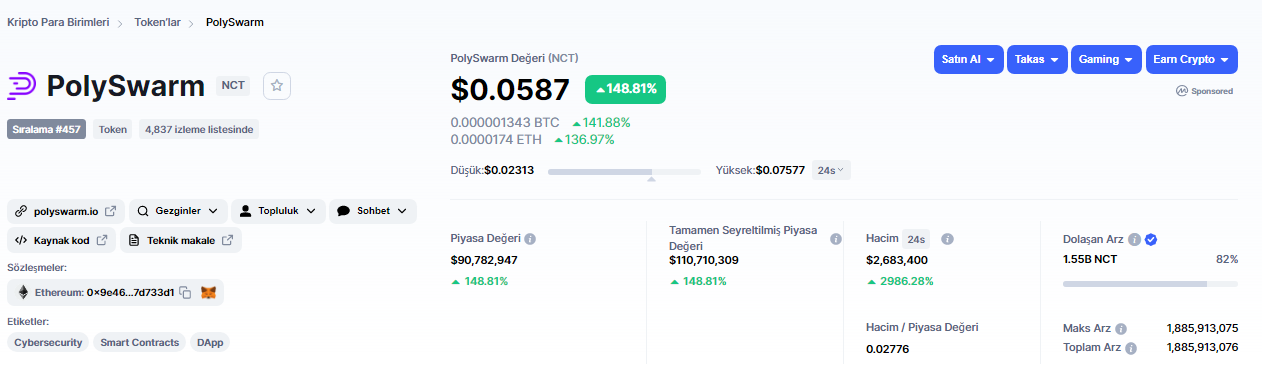Open the Satın Al dropdown
The height and width of the screenshot is (377, 1262).
968,60
